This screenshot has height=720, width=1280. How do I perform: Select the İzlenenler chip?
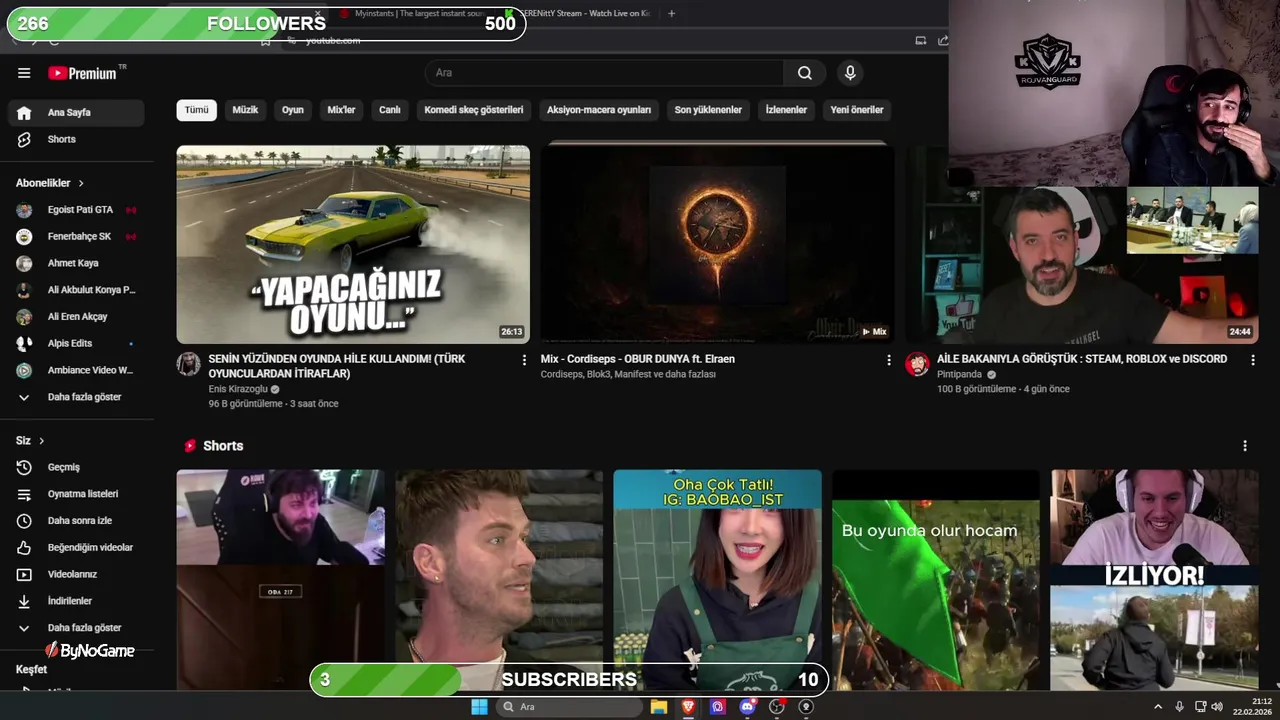click(786, 110)
